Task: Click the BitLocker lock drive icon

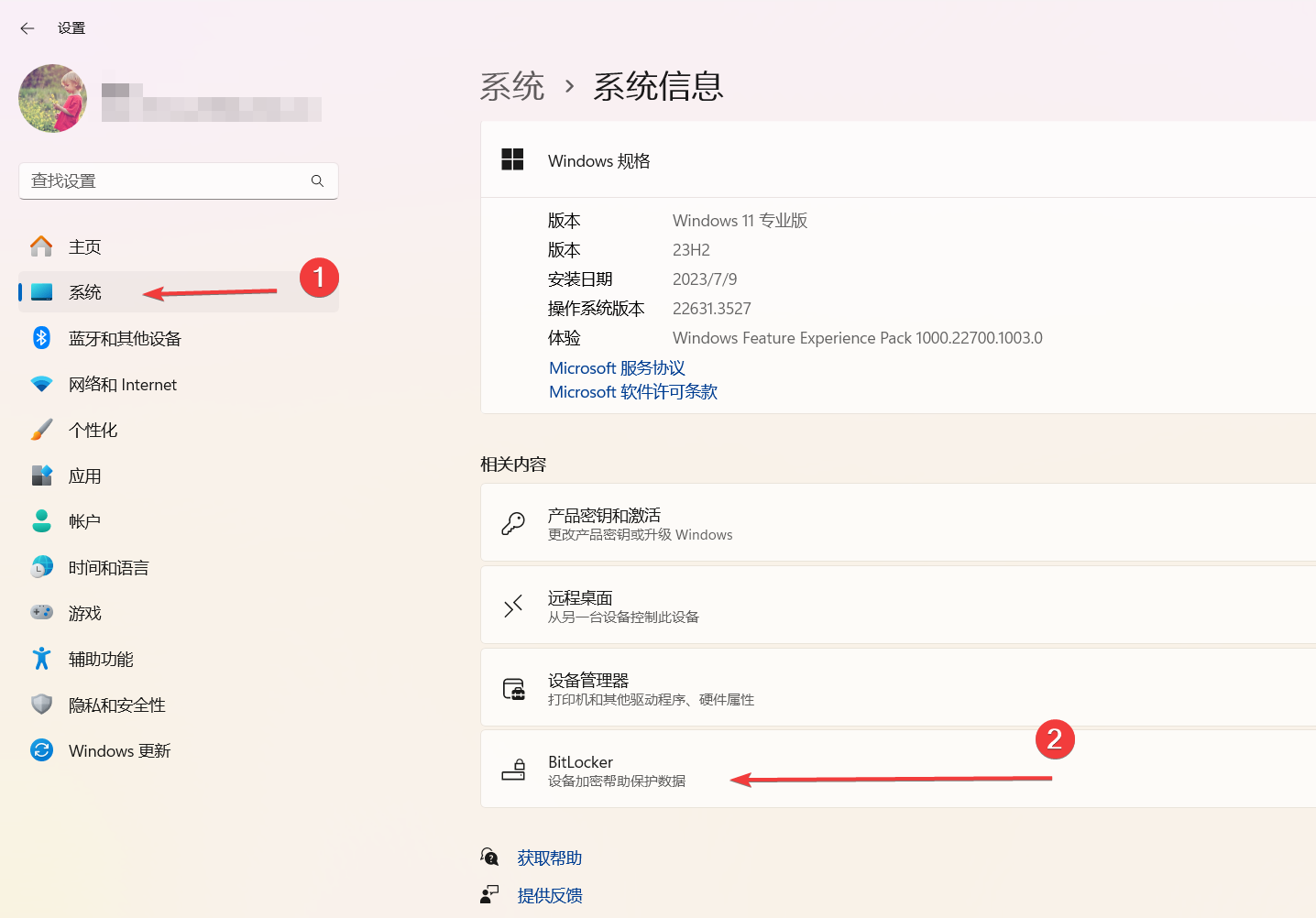Action: 513,770
